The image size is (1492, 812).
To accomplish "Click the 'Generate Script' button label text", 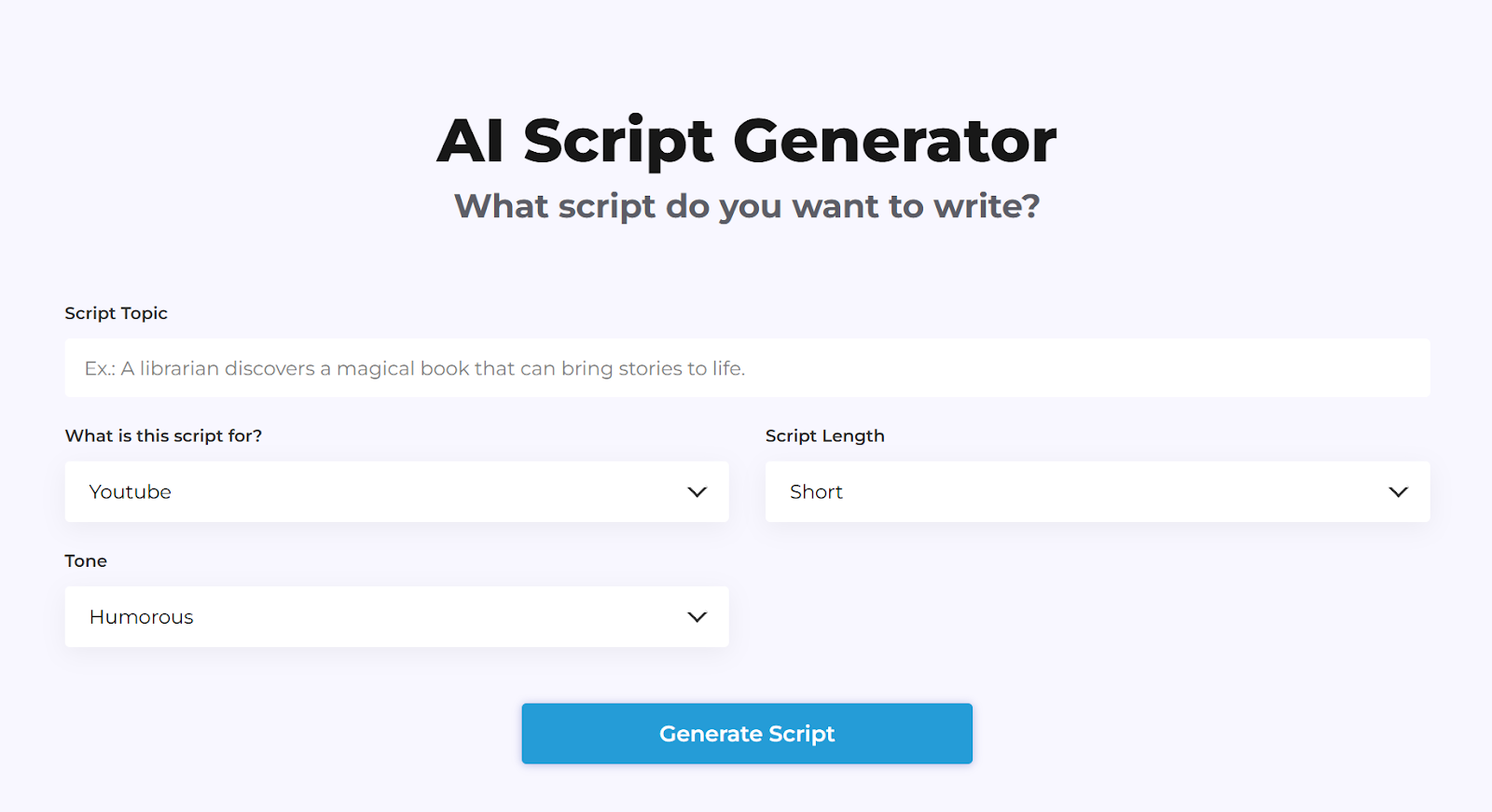I will point(746,734).
